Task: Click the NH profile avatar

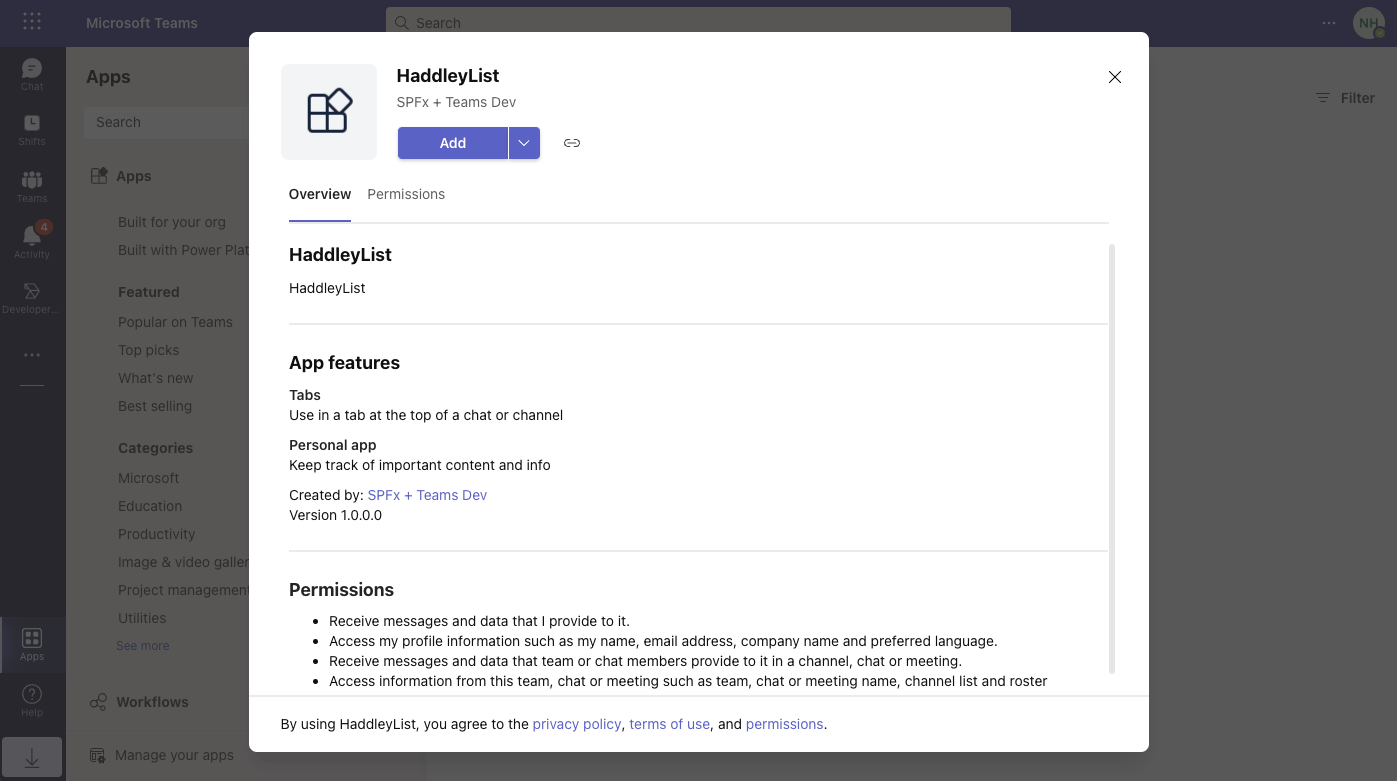Action: click(x=1368, y=23)
